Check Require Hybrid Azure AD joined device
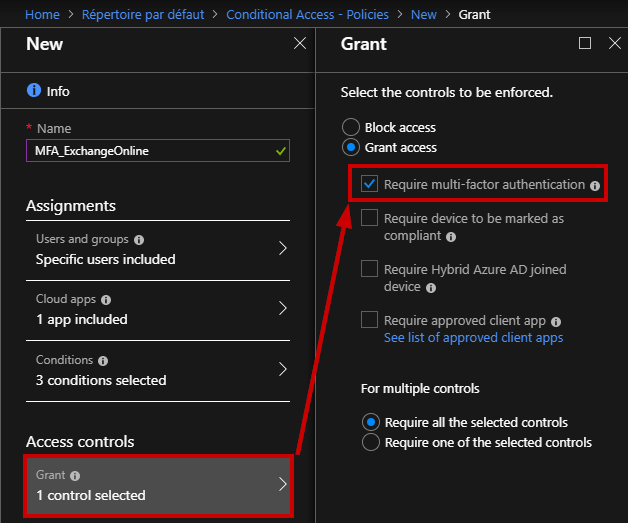 pos(369,269)
